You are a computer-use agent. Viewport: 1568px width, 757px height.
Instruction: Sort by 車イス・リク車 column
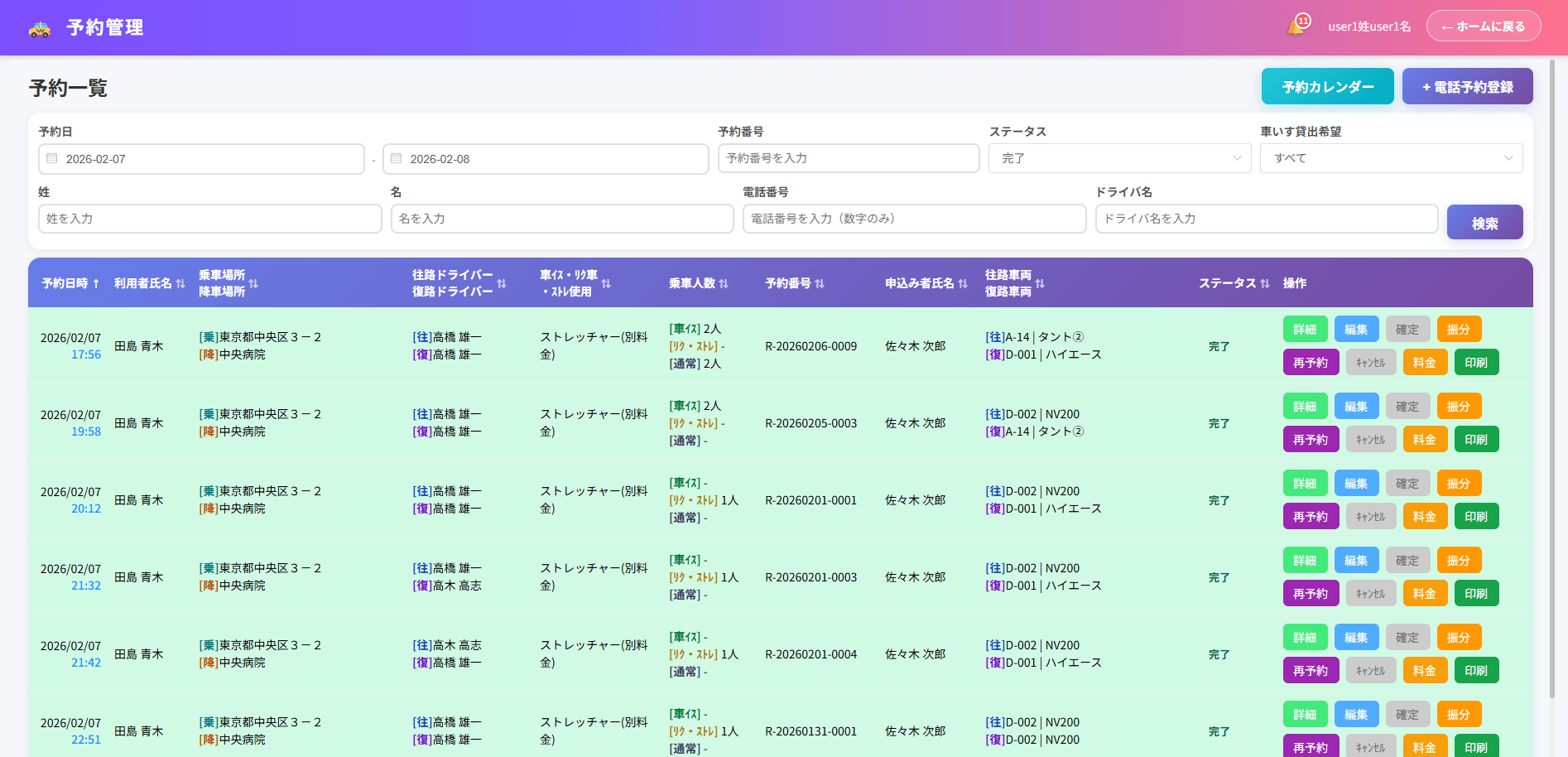point(606,283)
